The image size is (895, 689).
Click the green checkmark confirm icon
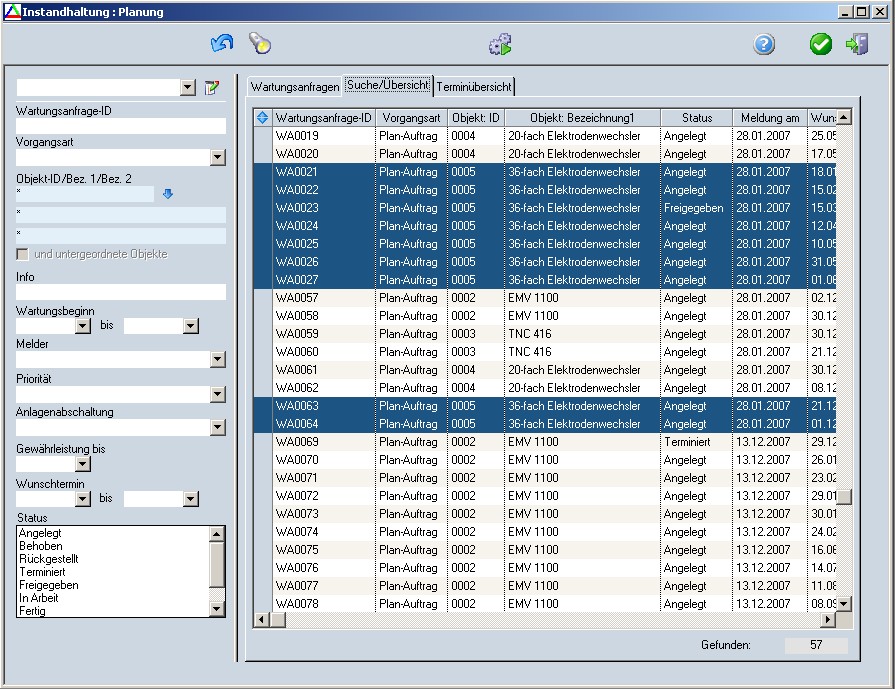pos(821,44)
